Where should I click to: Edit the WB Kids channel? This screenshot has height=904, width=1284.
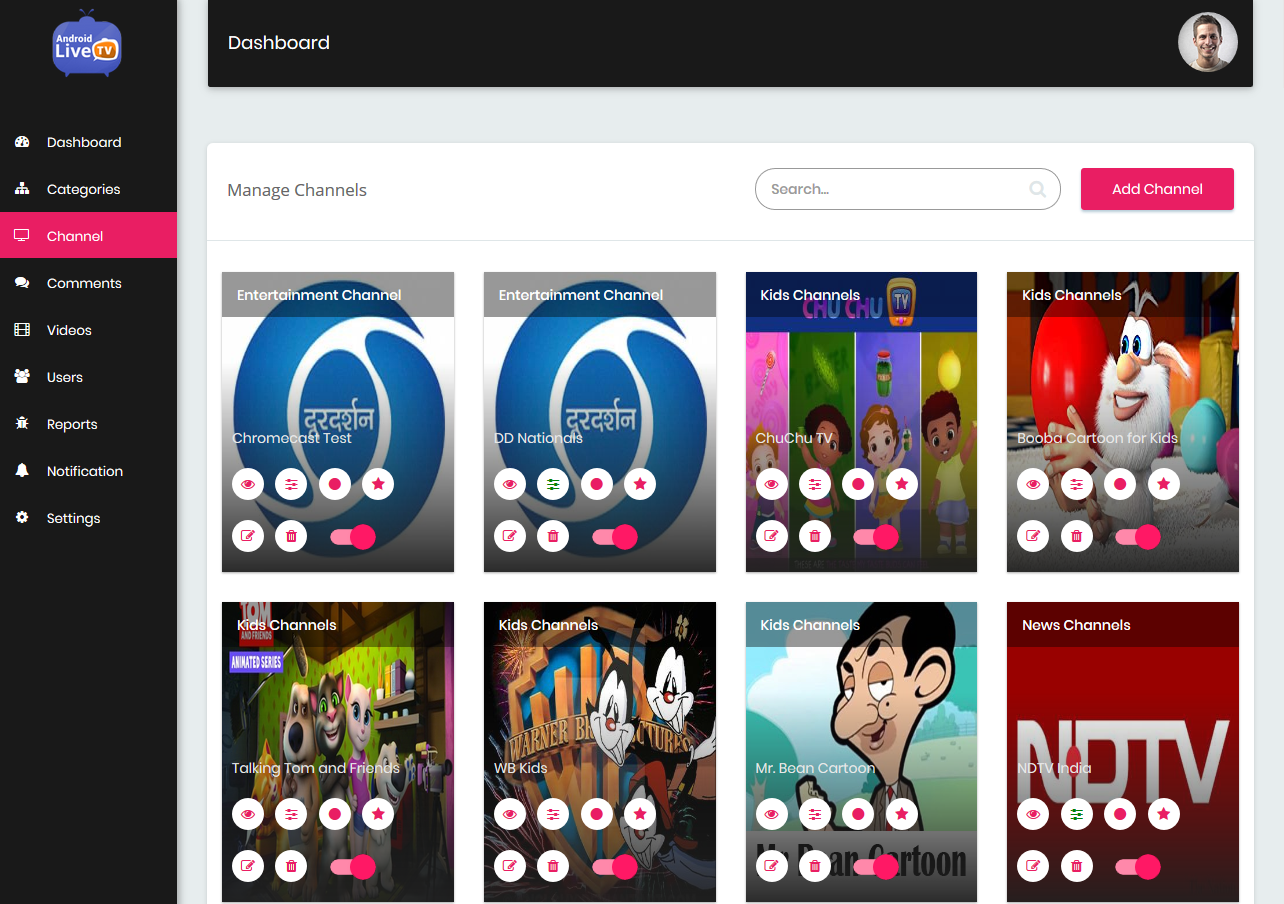[x=510, y=866]
